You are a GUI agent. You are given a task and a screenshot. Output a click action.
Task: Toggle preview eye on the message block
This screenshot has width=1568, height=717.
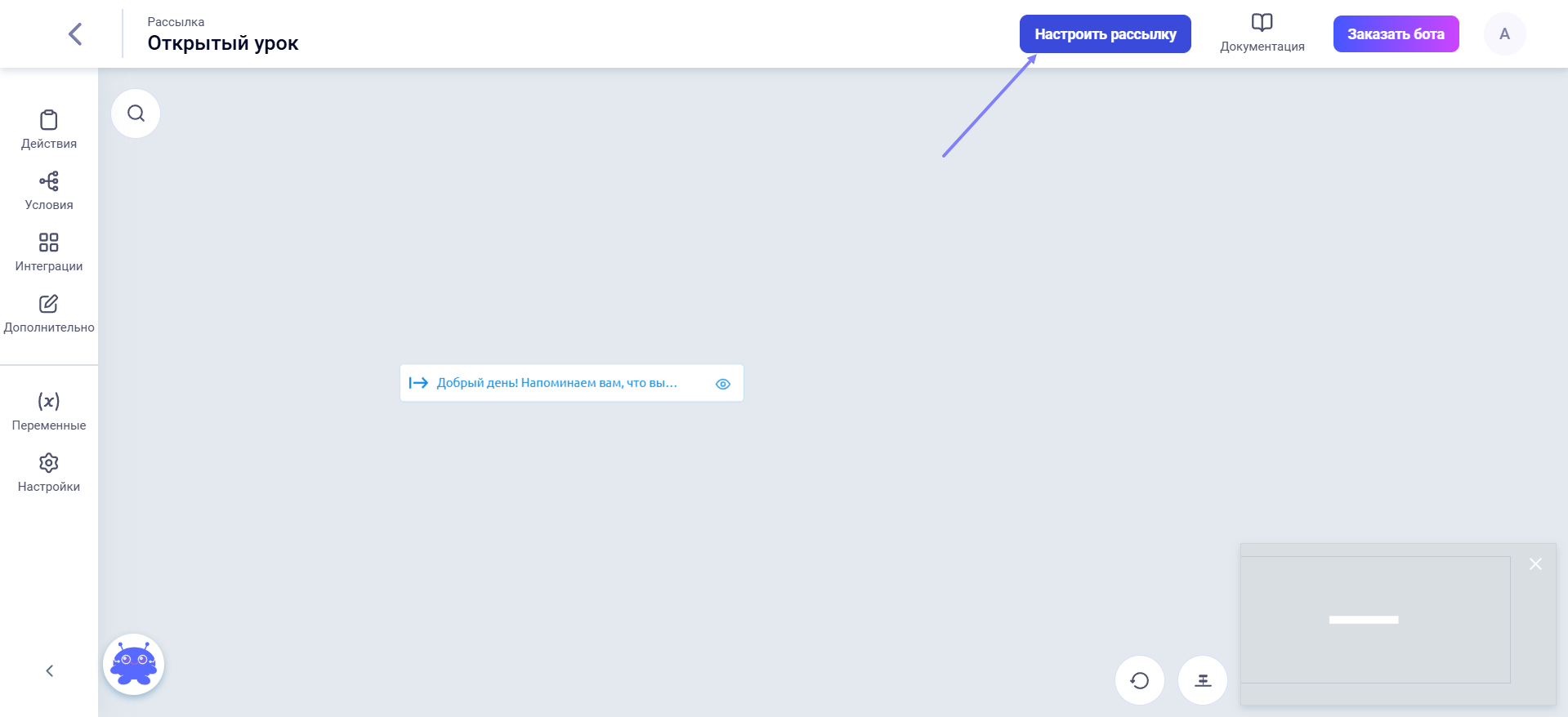723,384
